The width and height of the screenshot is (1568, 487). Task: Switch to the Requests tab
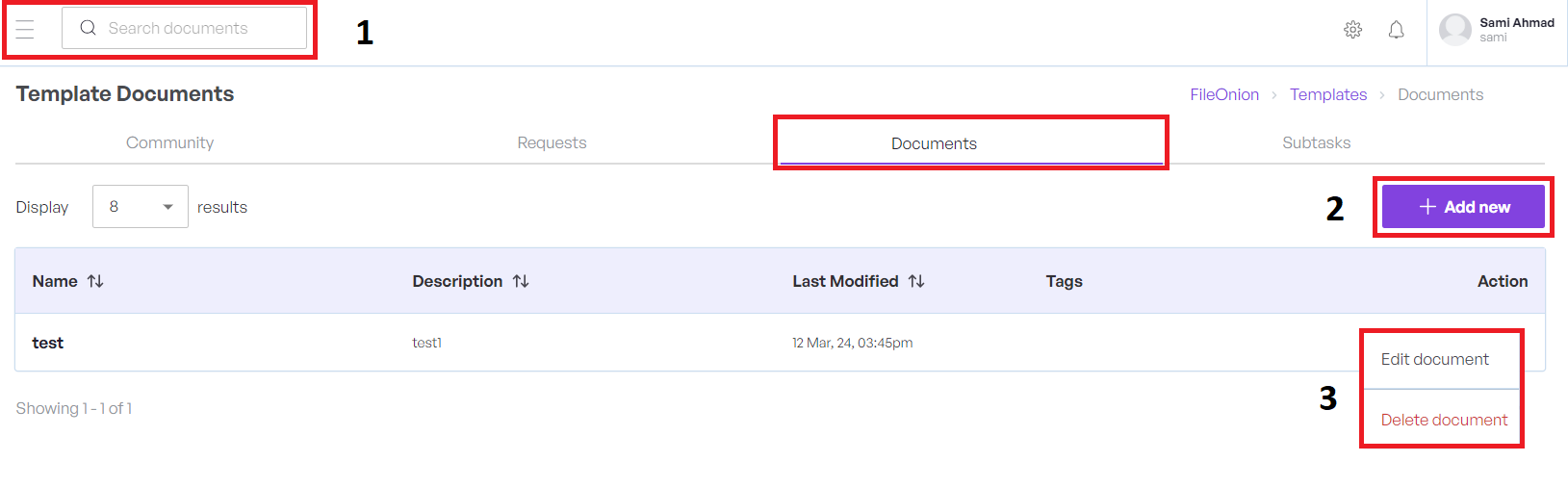pyautogui.click(x=552, y=142)
